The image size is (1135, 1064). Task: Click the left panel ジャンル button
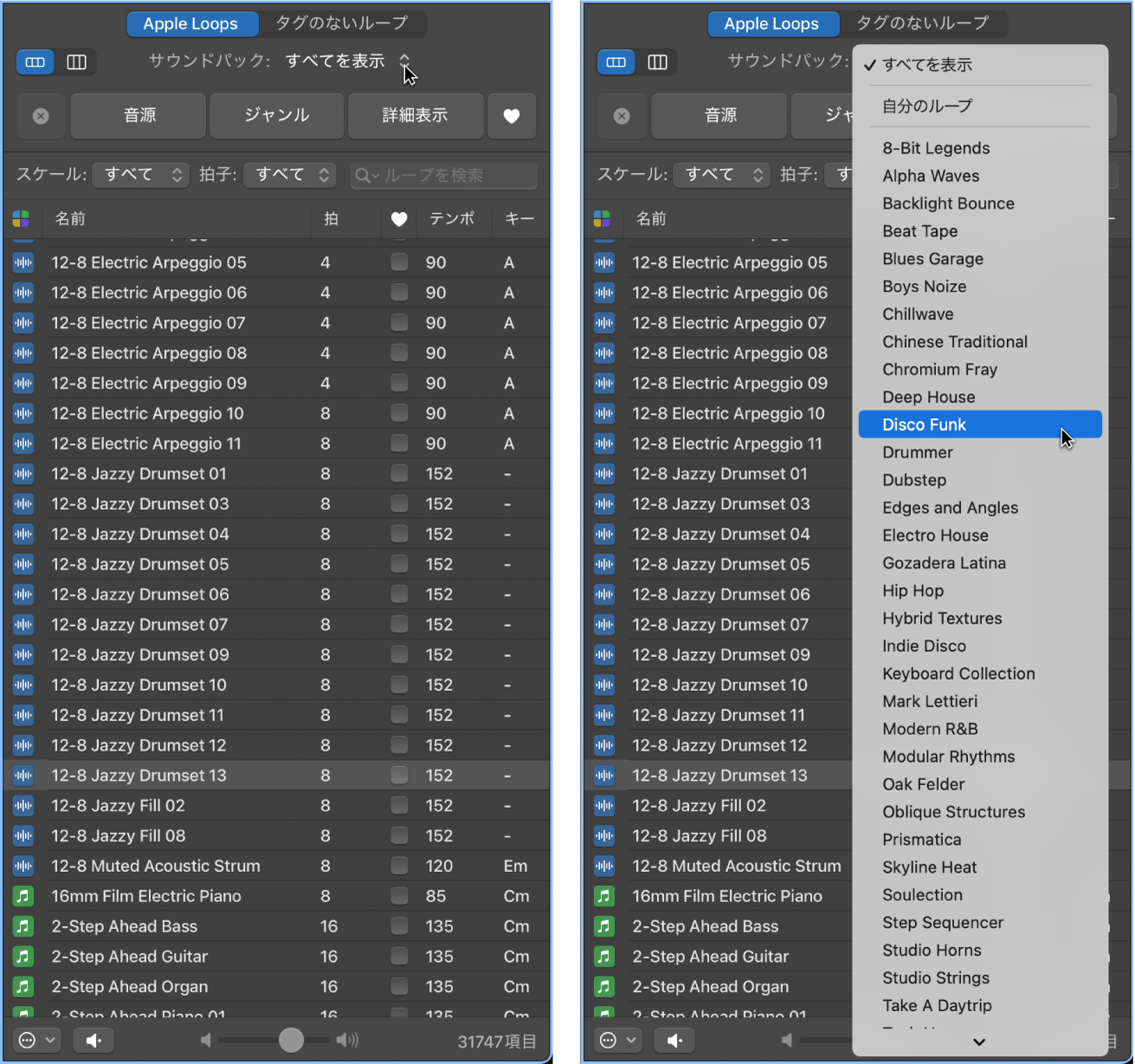[277, 116]
